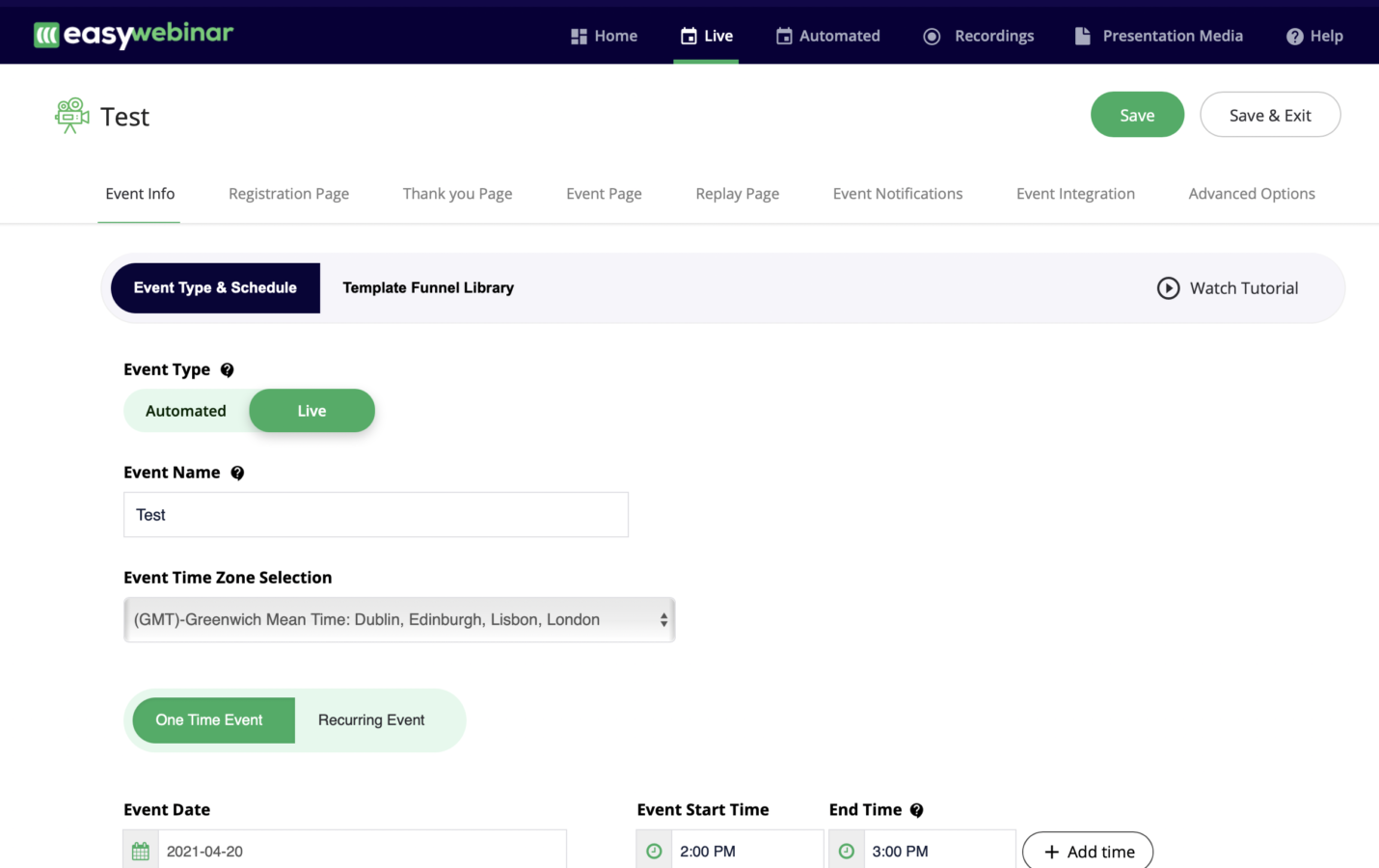Open the Event Notifications tab
The height and width of the screenshot is (868, 1379).
pos(897,193)
